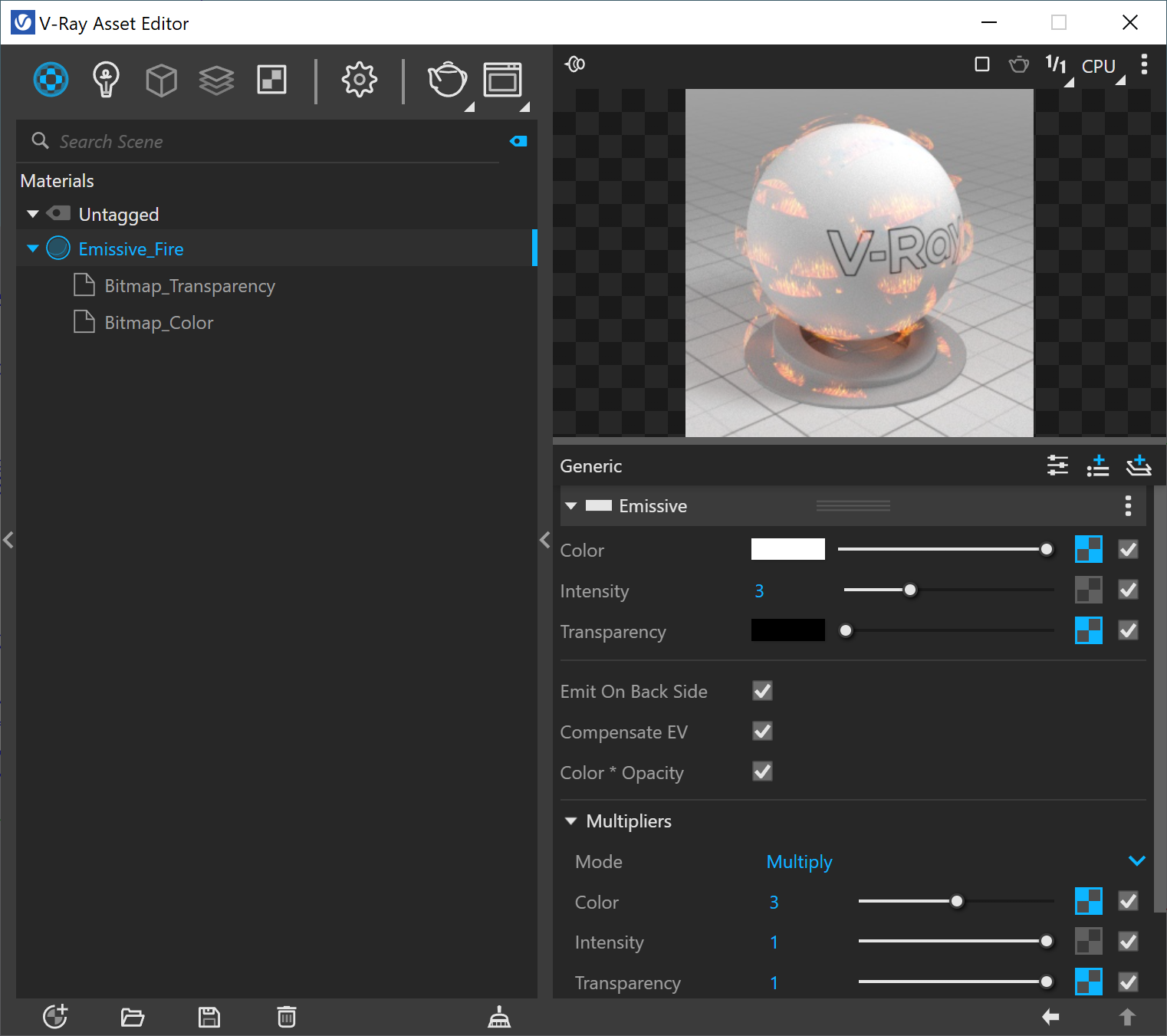Collapse the Untagged materials group
This screenshot has height=1036, width=1167.
tap(33, 214)
